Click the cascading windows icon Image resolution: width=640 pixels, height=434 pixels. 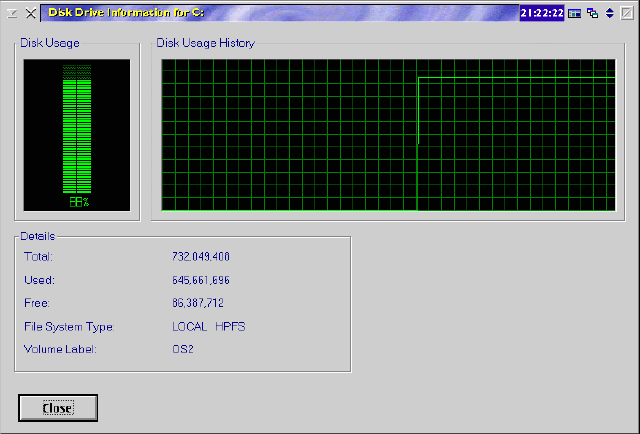(592, 13)
